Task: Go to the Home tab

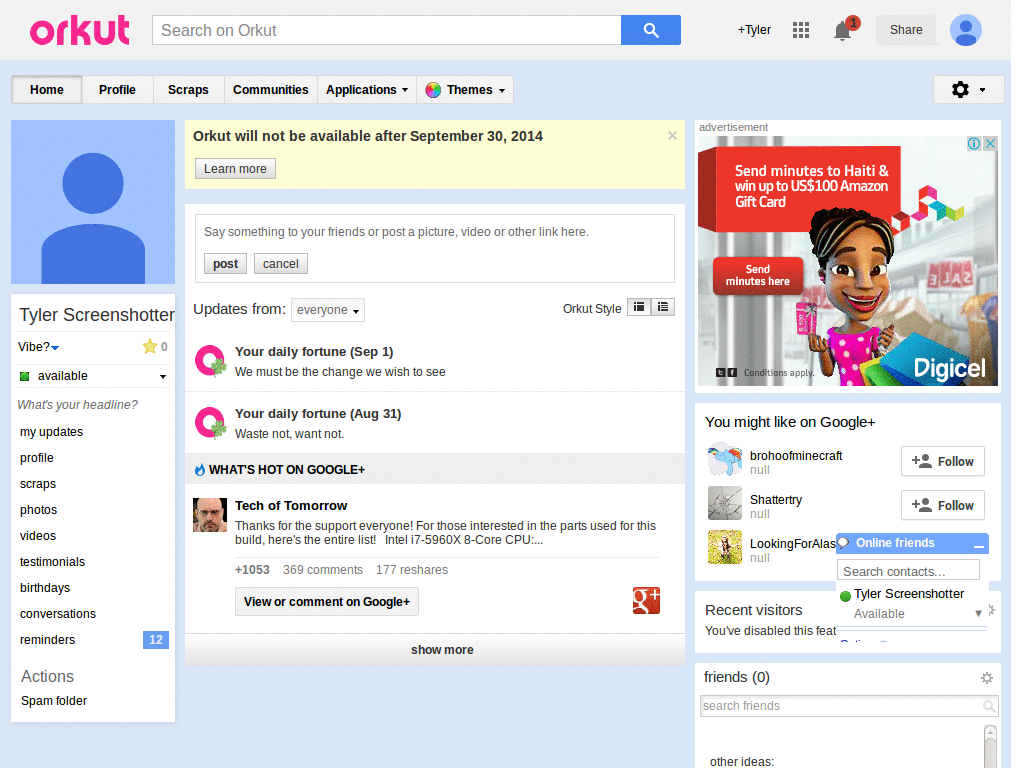Action: (x=47, y=90)
